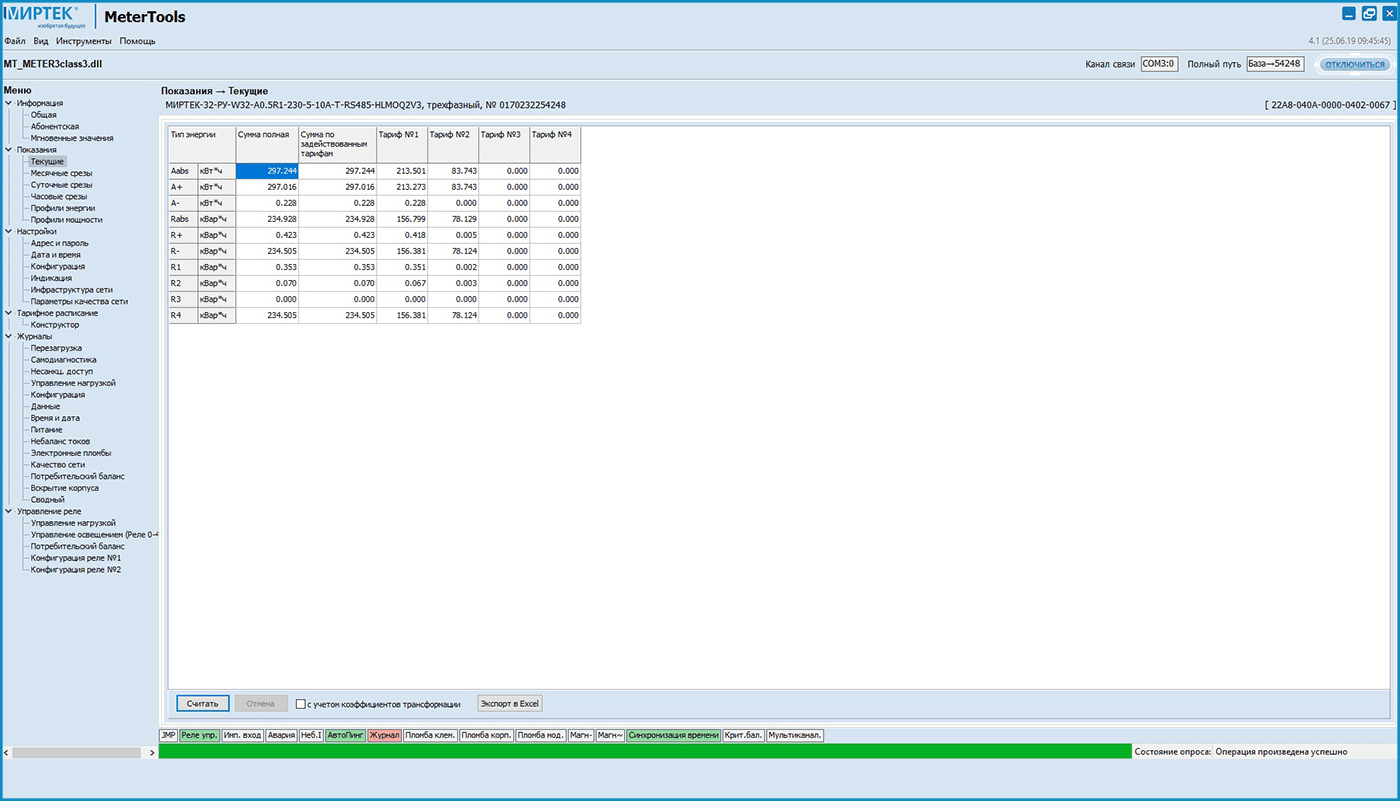1400x801 pixels.
Task: Open Перезагрузка journal
Action: tap(57, 348)
